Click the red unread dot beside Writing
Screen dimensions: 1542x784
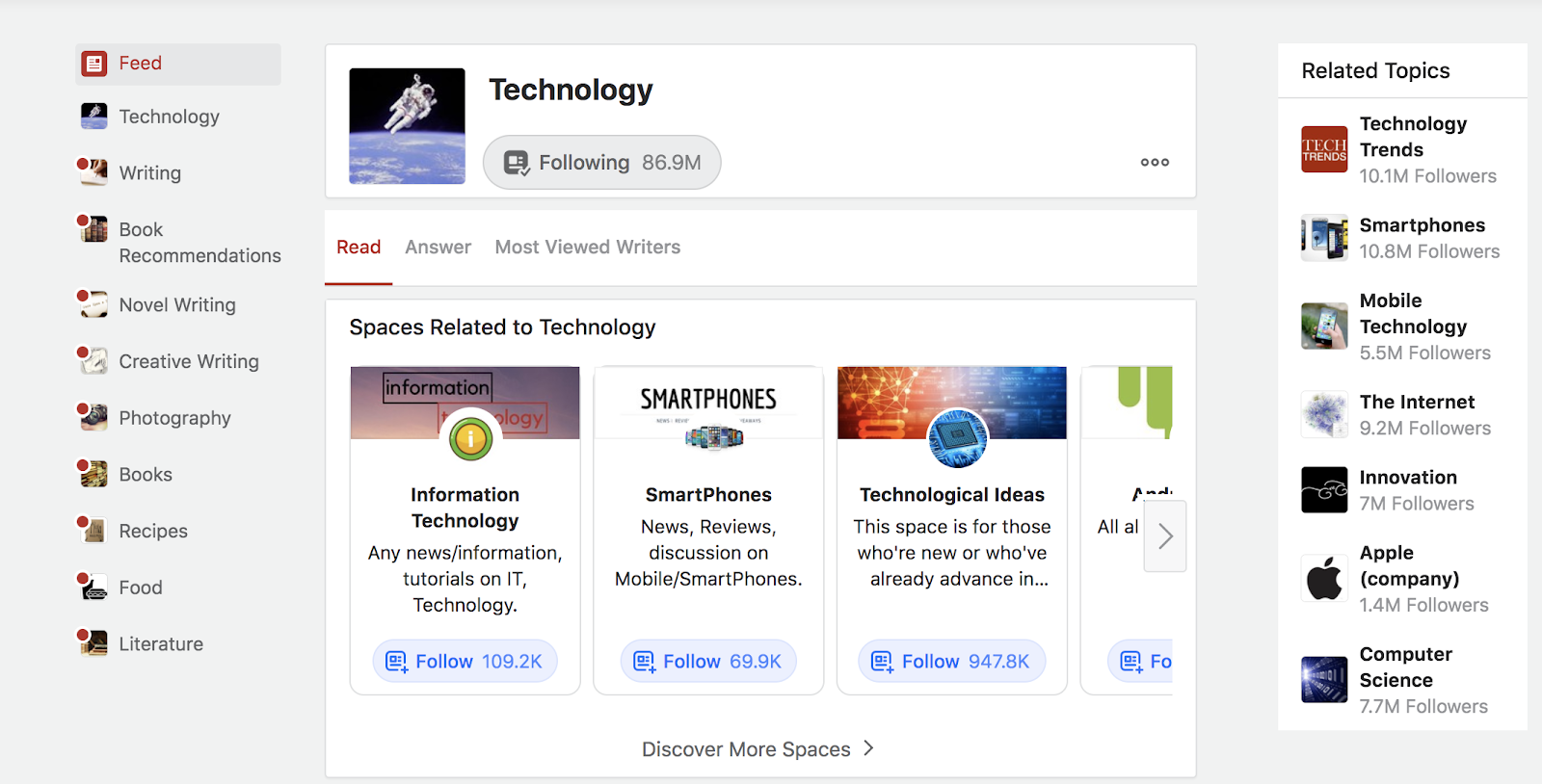tap(82, 162)
